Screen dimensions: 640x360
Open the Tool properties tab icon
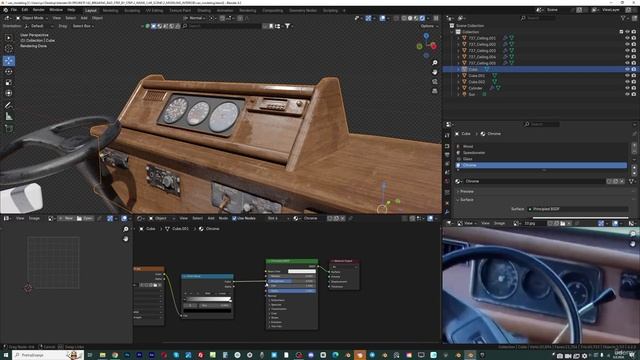[x=447, y=135]
